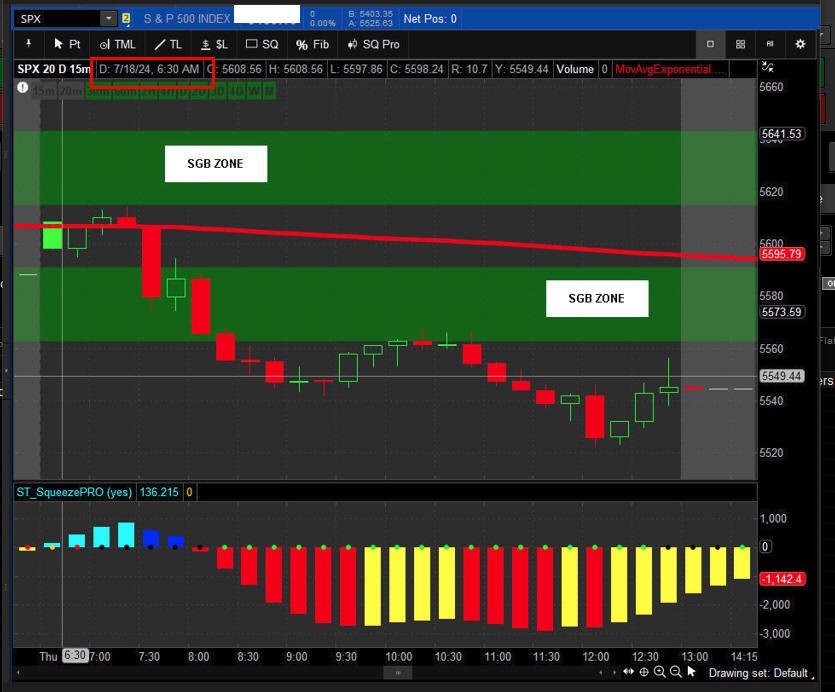Expand the ST_SqueezePRO study label
The width and height of the screenshot is (835, 692).
[x=73, y=492]
